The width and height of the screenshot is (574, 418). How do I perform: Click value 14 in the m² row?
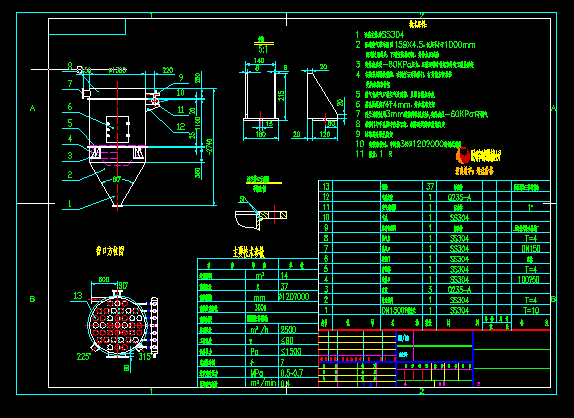click(x=284, y=275)
